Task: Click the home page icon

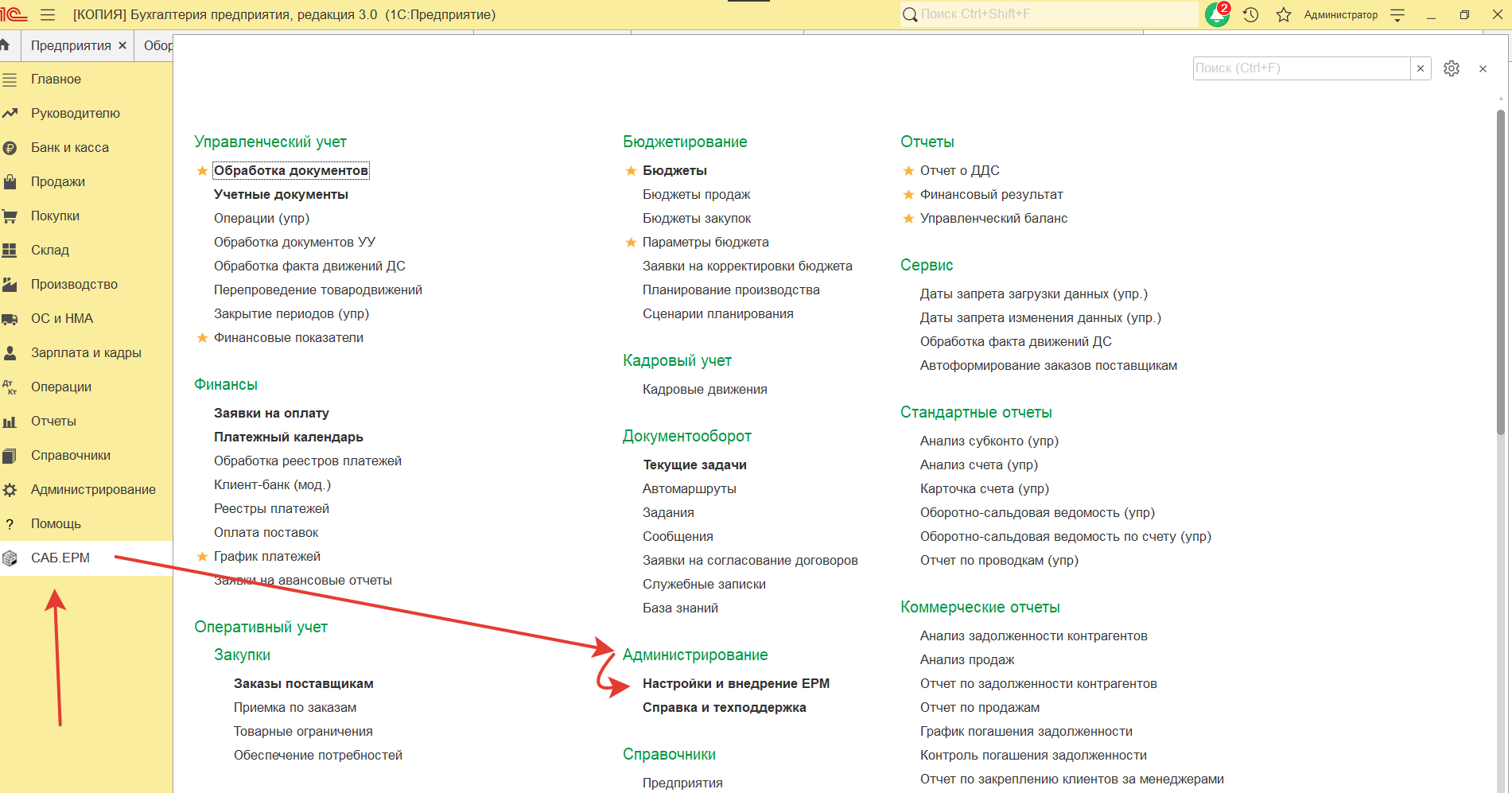Action: click(x=5, y=45)
